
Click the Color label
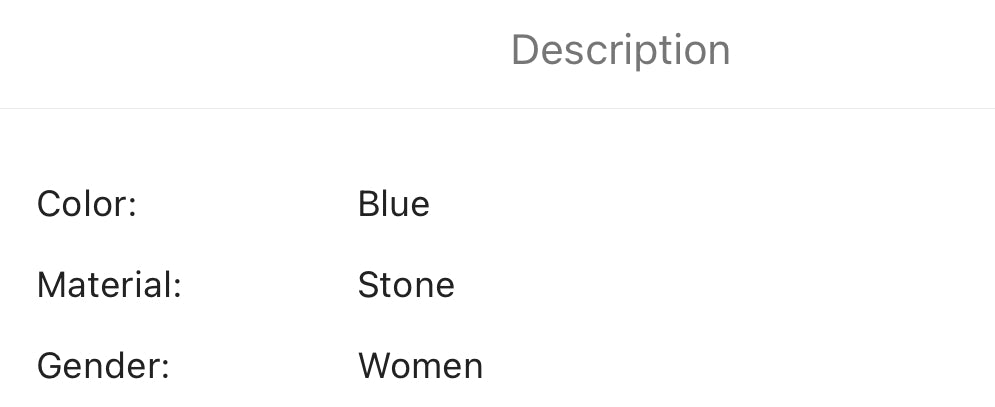click(87, 205)
